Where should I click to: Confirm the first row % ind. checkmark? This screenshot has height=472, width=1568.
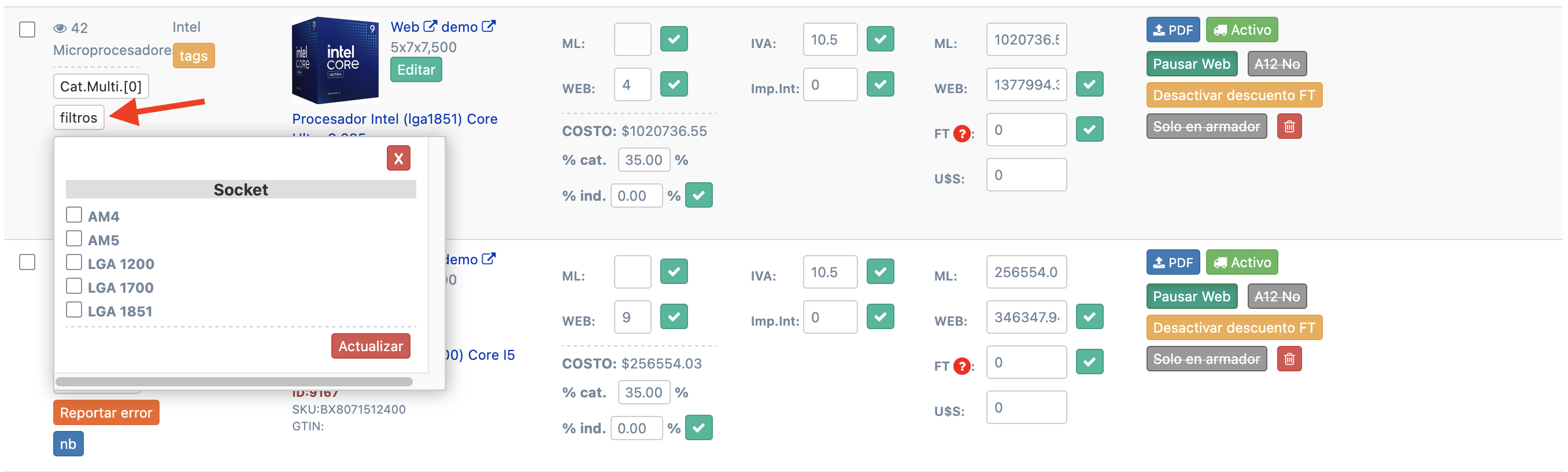698,196
